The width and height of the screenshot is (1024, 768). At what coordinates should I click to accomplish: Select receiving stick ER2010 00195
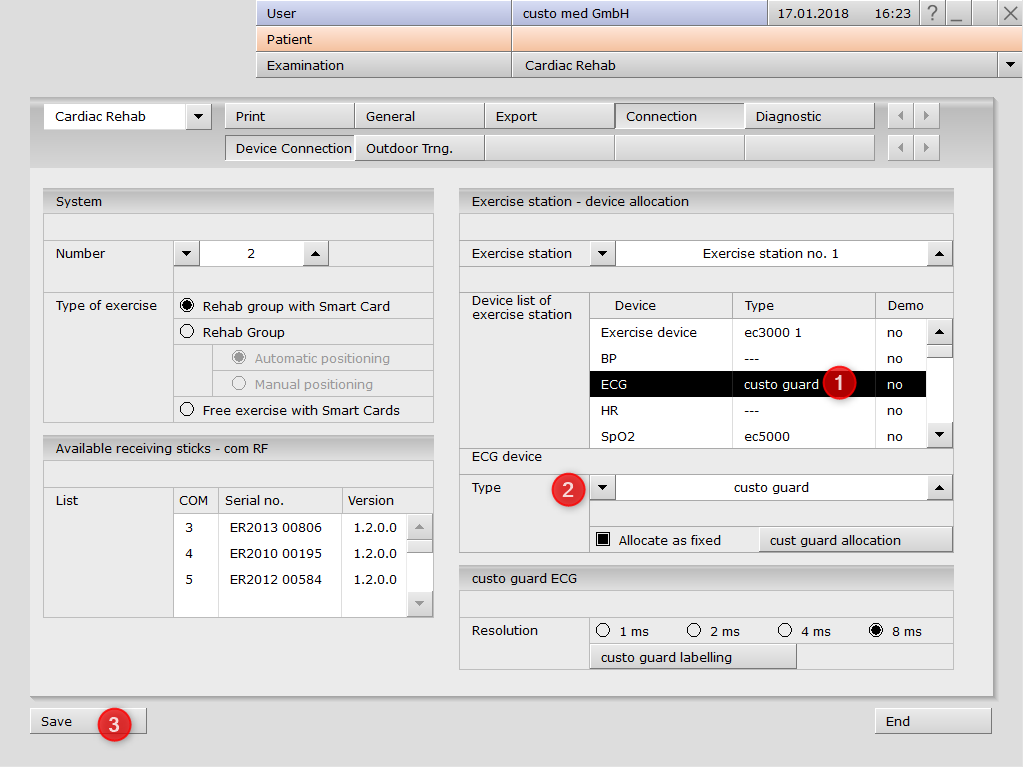(x=290, y=553)
